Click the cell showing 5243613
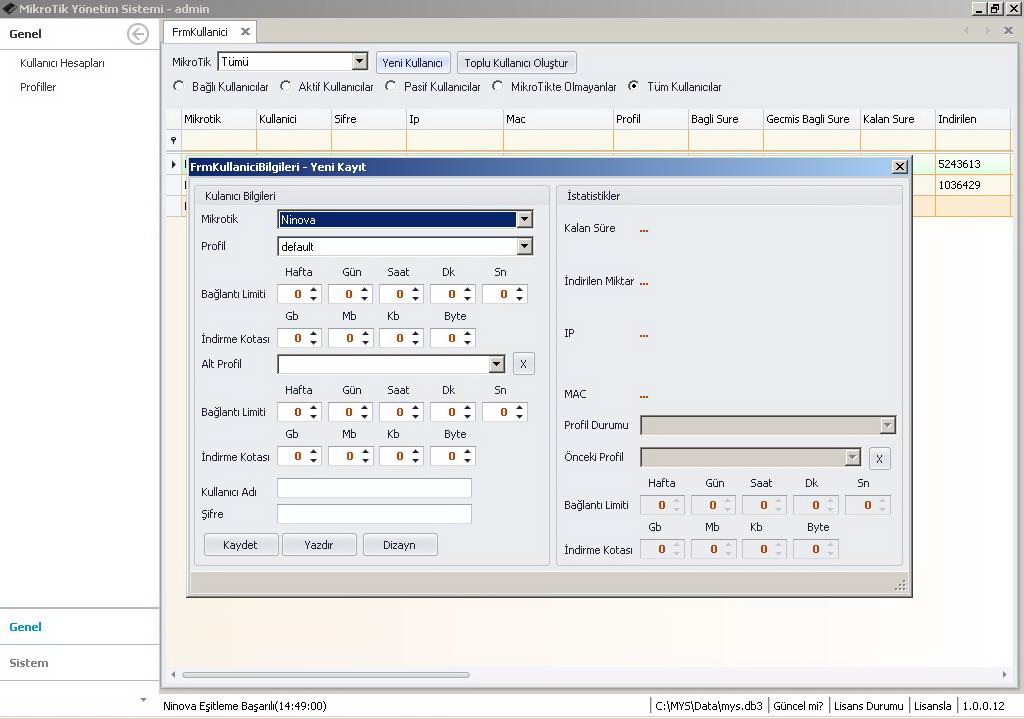The width and height of the screenshot is (1024, 719). (973, 164)
